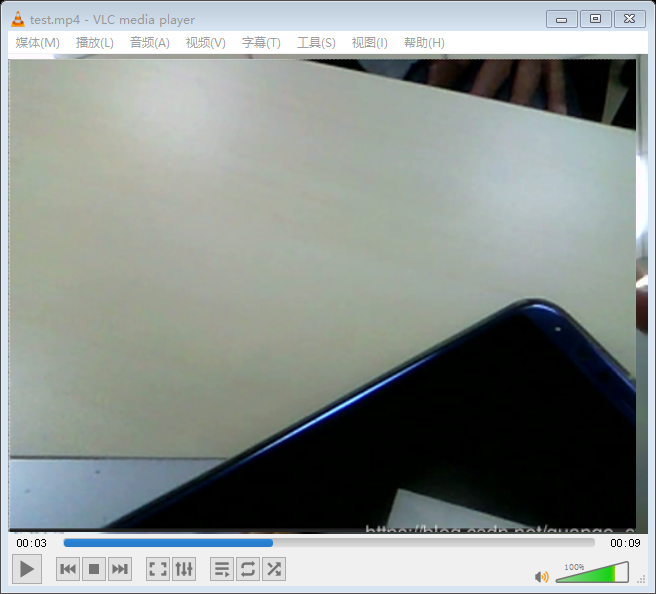
Task: Toggle shuffle random playback
Action: click(274, 569)
